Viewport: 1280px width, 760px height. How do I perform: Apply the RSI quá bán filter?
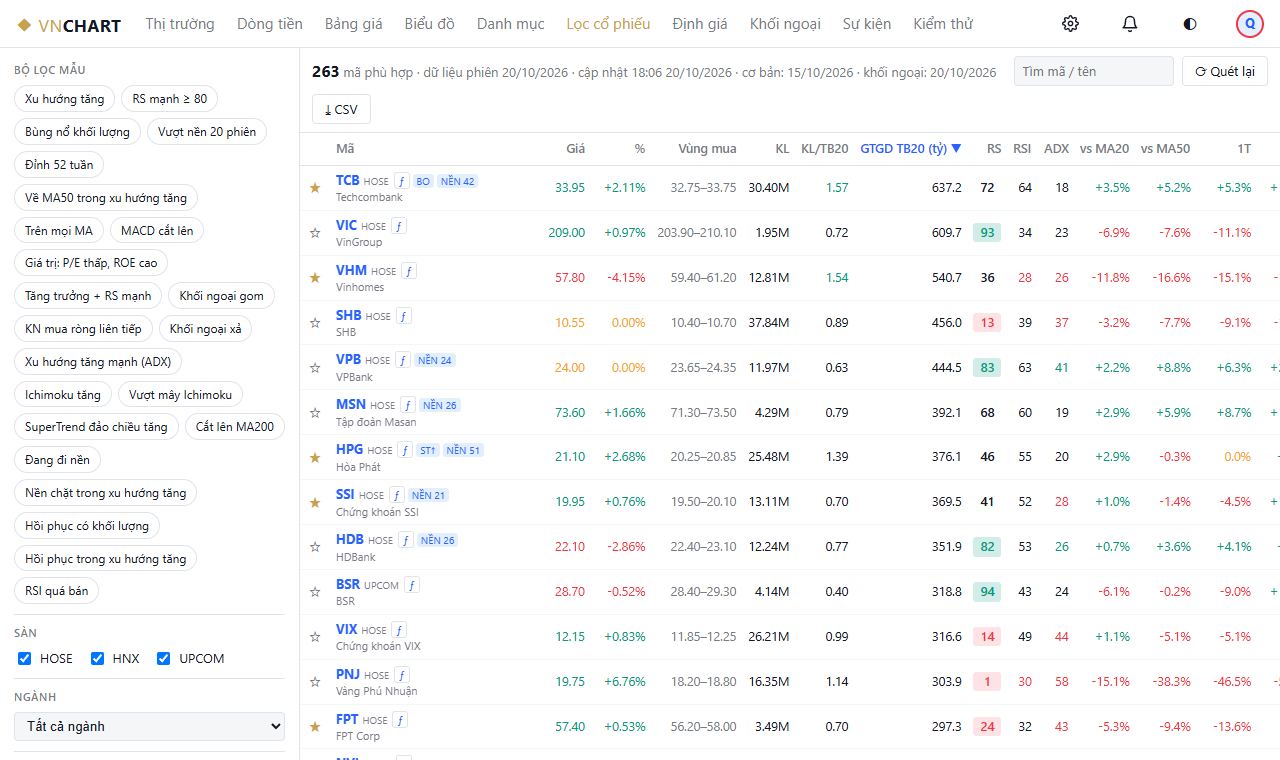pos(57,591)
